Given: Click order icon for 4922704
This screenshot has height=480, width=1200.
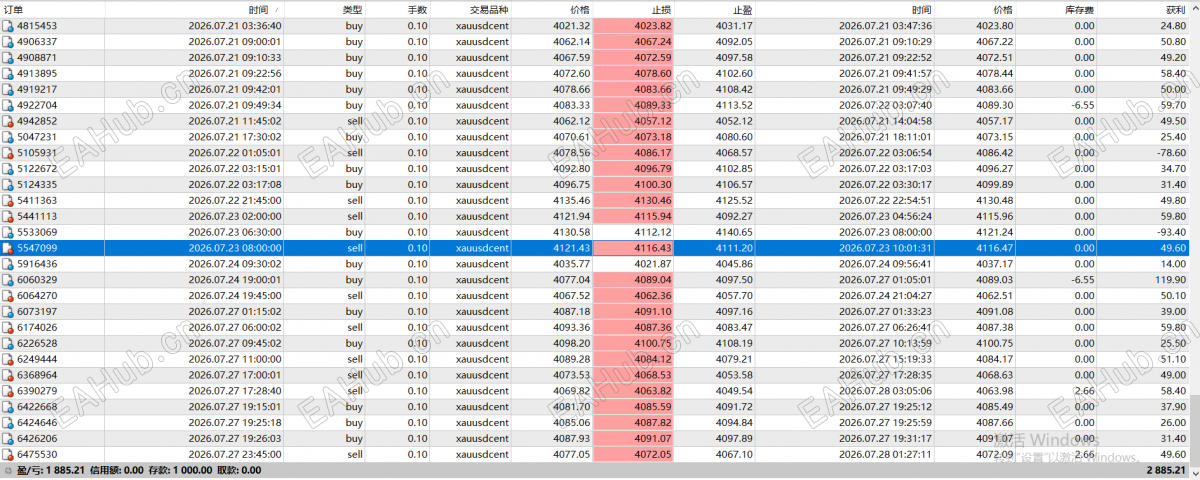Looking at the screenshot, I should pos(9,104).
